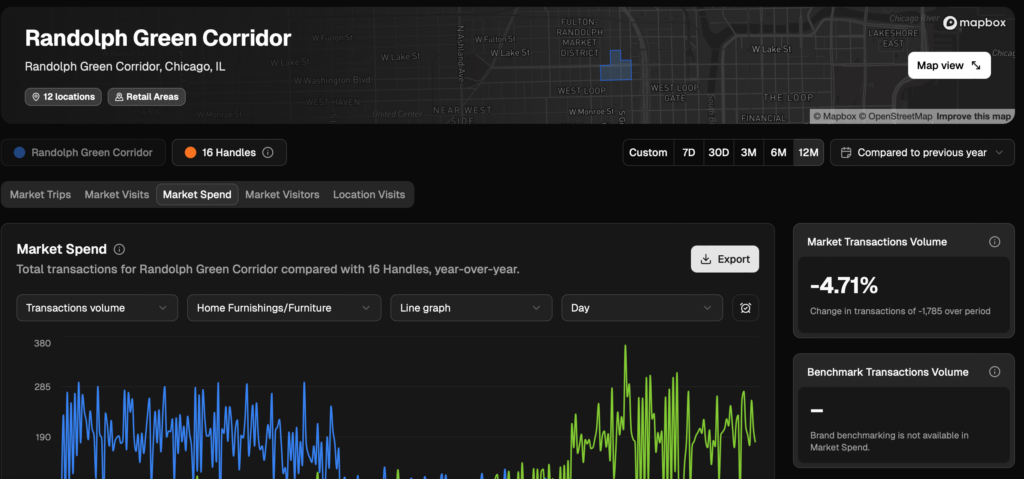Click the © Mapbox attribution link
This screenshot has width=1024, height=479.
835,116
